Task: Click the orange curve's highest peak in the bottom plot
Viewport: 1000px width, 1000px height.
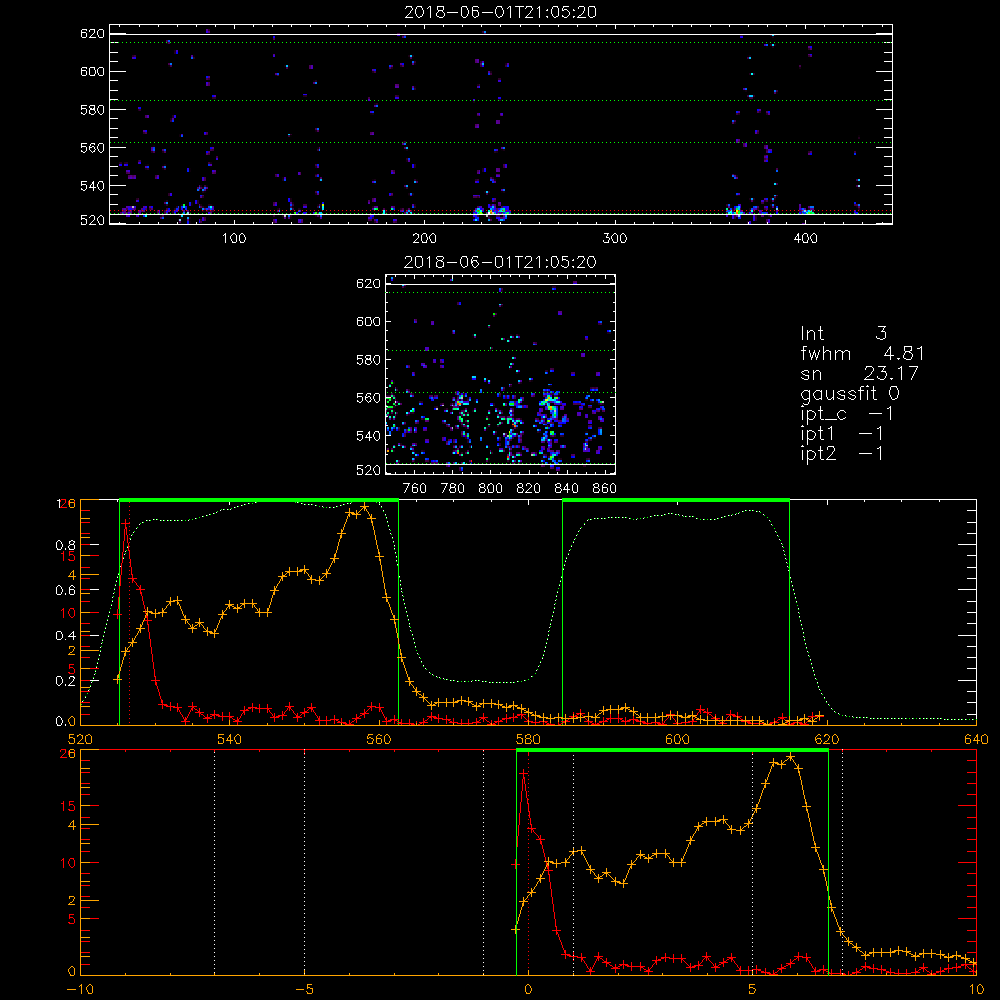Action: tap(791, 757)
